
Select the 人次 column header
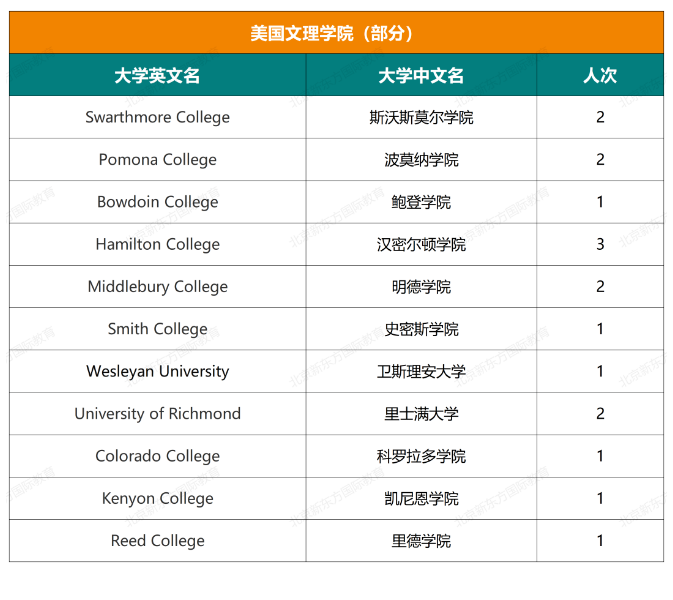(x=600, y=75)
